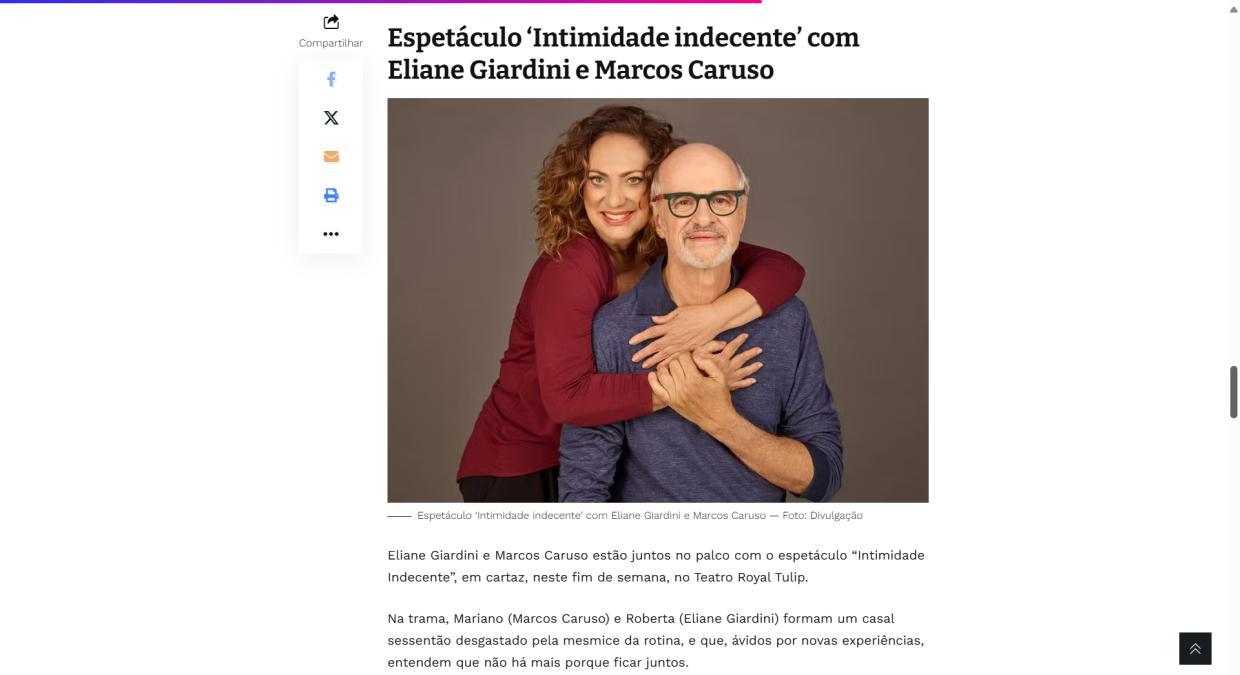Viewport: 1240px width, 675px height.
Task: Open more sharing options (three dots)
Action: click(331, 234)
